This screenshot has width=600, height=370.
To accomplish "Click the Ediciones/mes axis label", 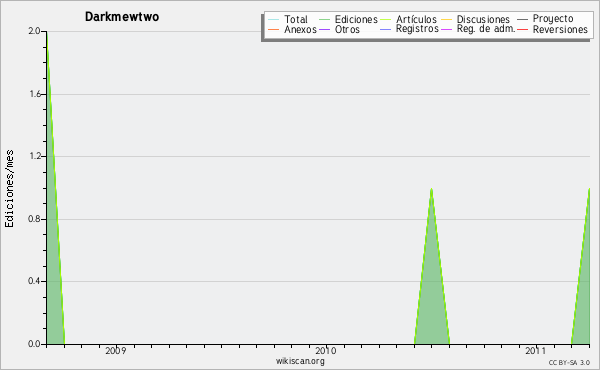I will pos(9,189).
